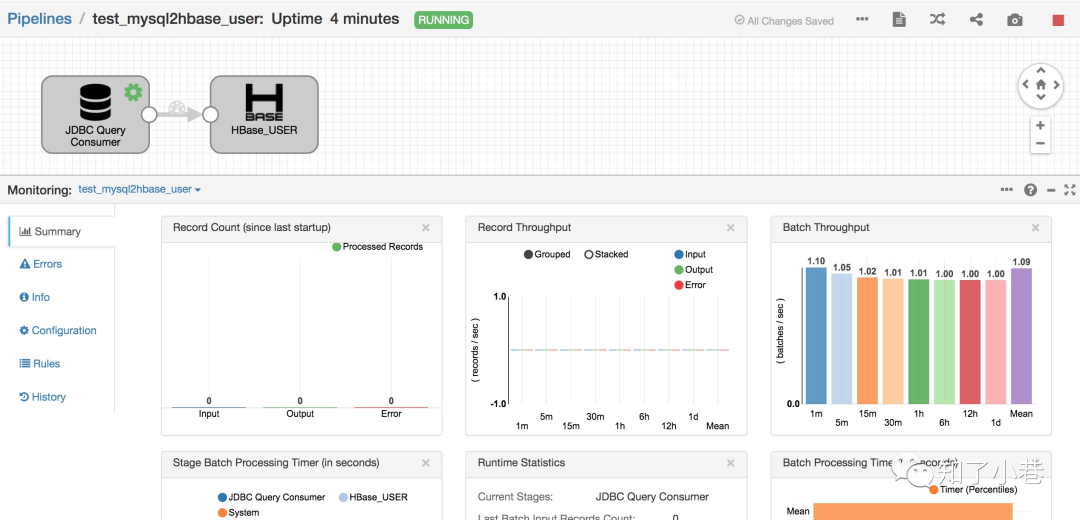Viewport: 1080px width, 520px height.
Task: Select the Stacked radio option
Action: (606, 254)
